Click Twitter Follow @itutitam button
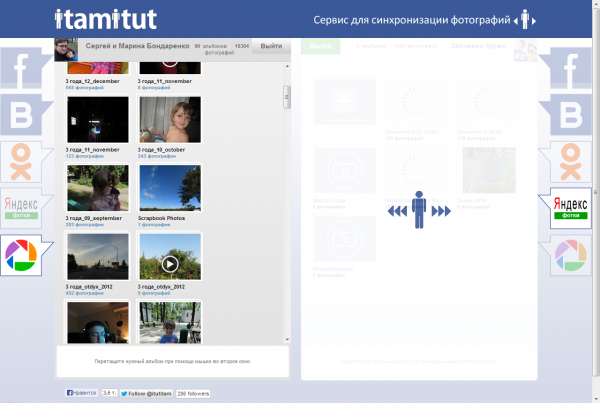 (x=146, y=393)
